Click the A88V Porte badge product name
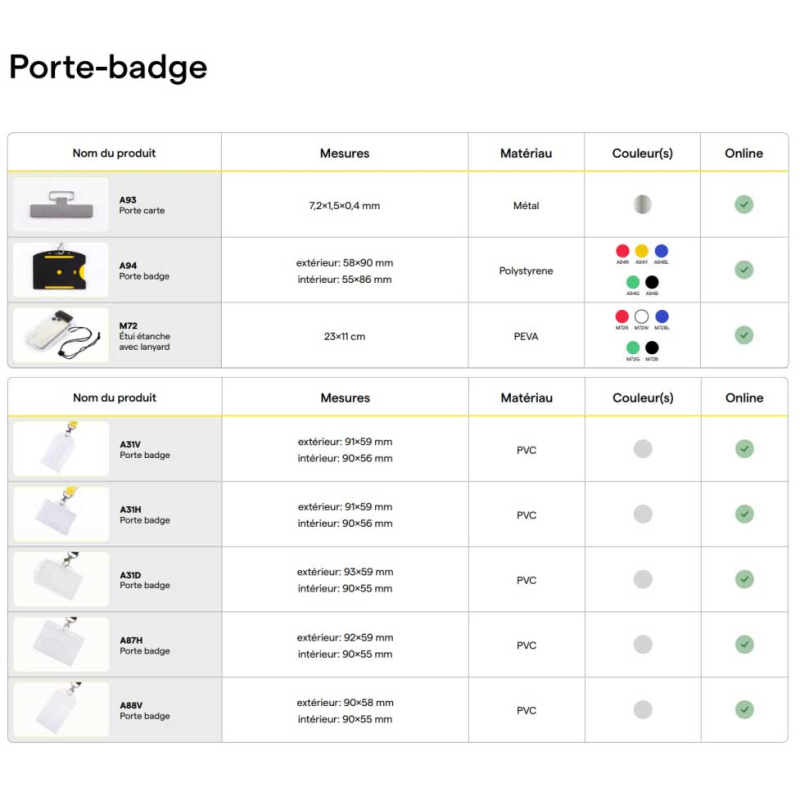 coord(144,710)
